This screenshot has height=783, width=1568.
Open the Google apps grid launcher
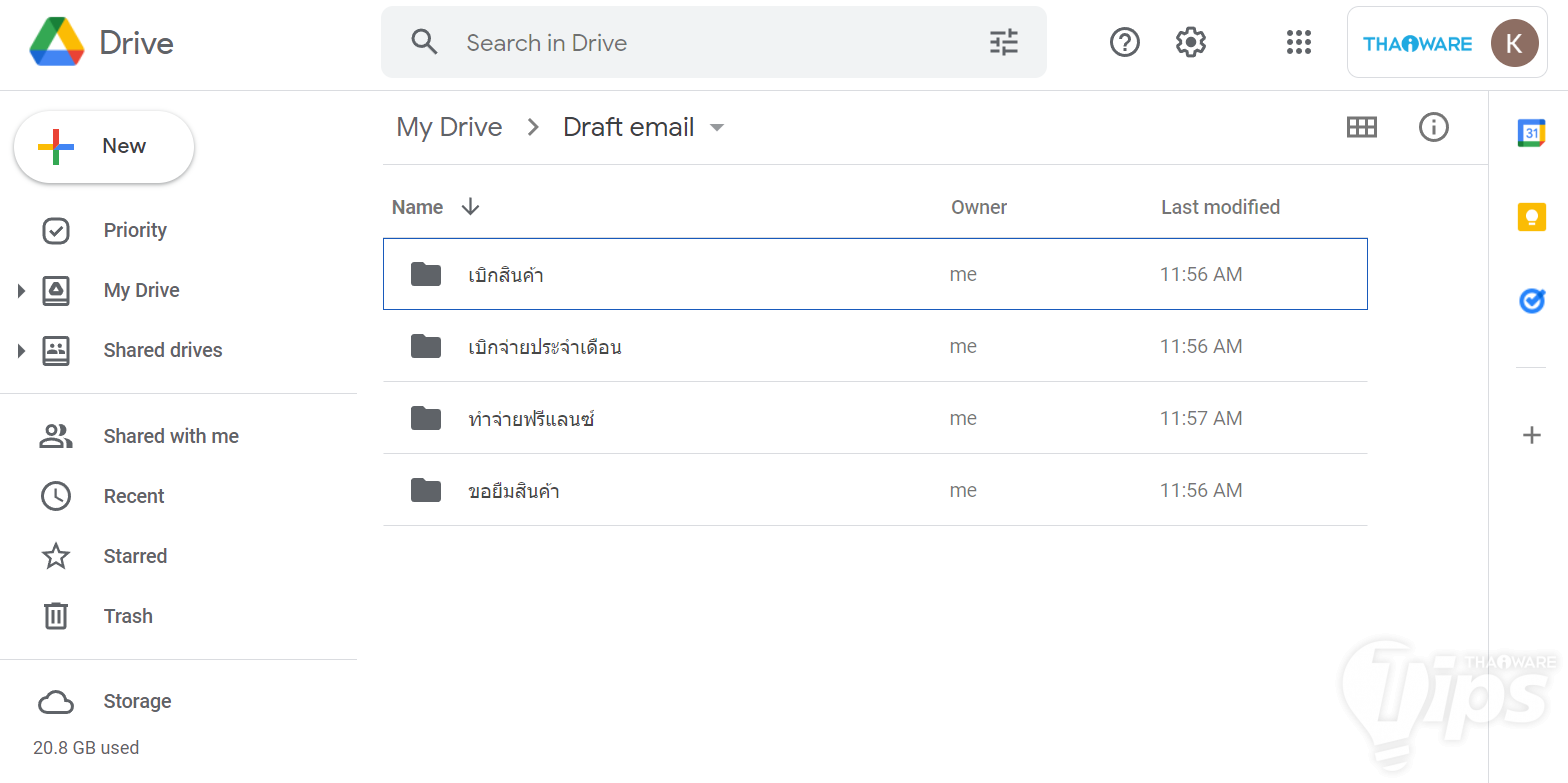pyautogui.click(x=1298, y=42)
